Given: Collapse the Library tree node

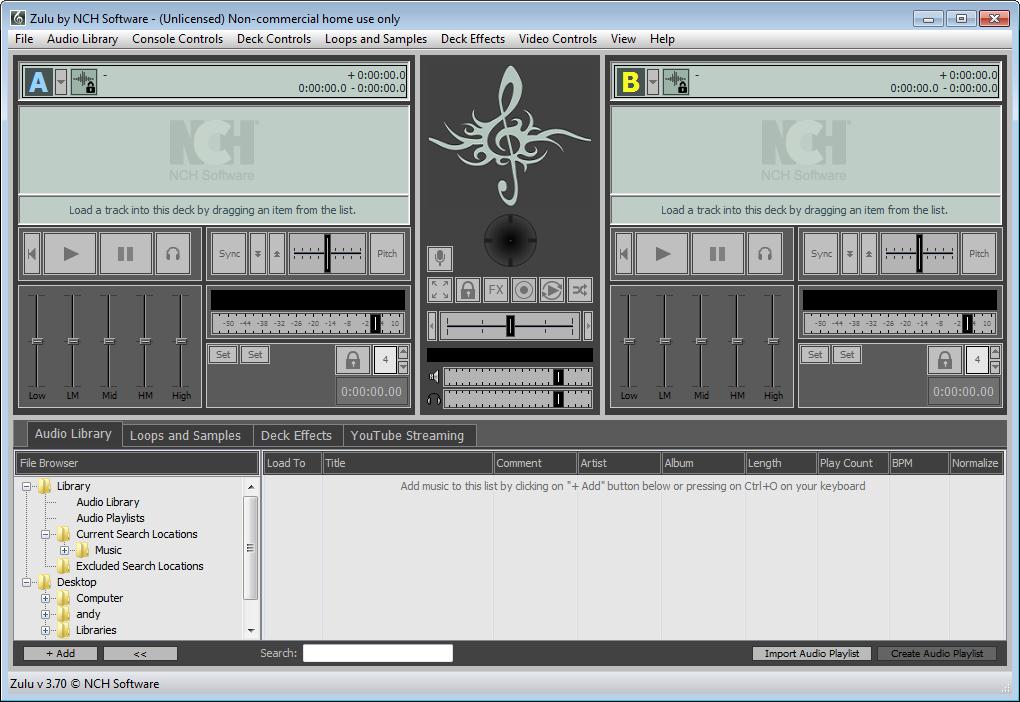Looking at the screenshot, I should tap(29, 486).
